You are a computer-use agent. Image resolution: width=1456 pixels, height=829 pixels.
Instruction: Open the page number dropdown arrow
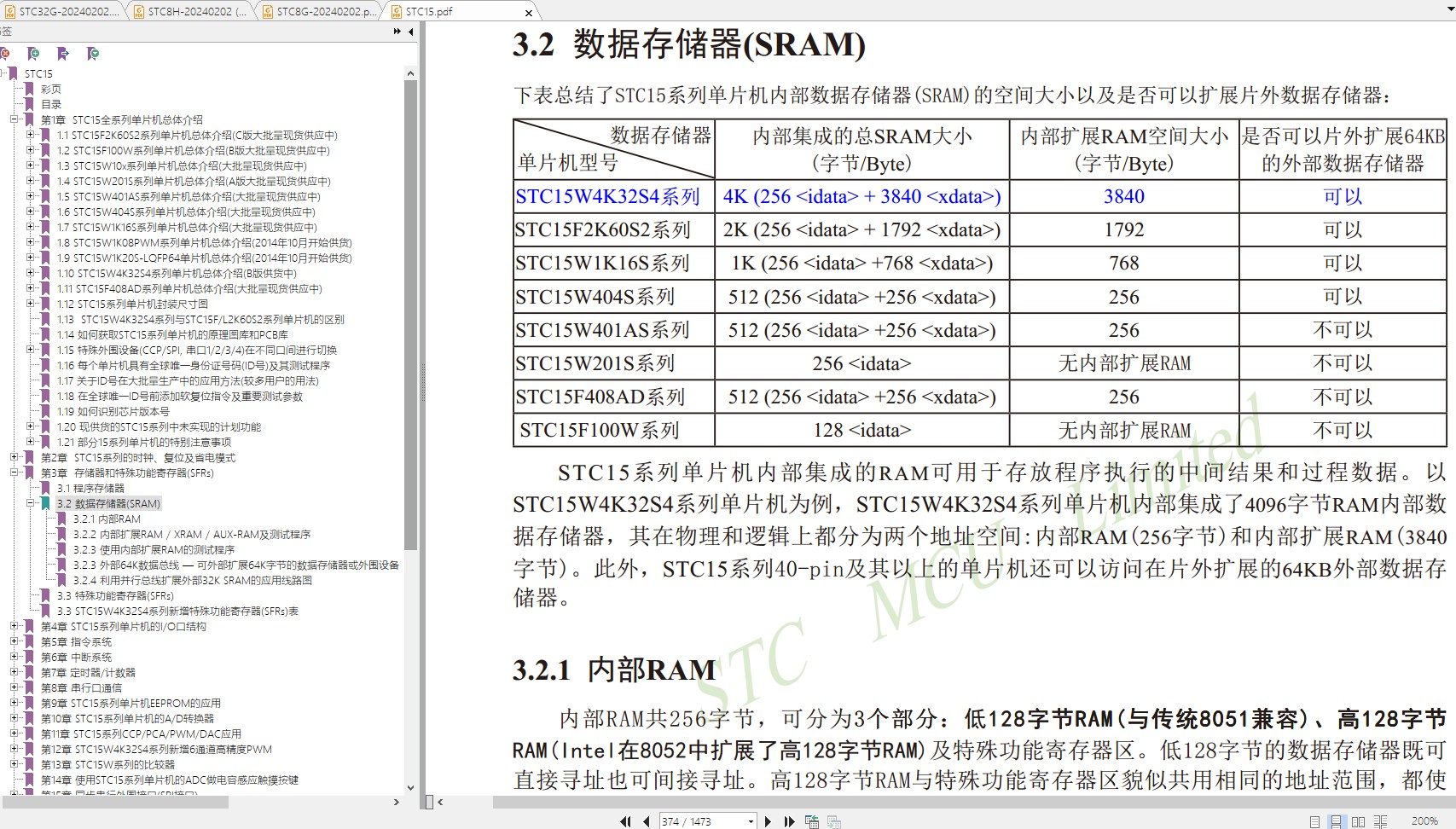751,821
